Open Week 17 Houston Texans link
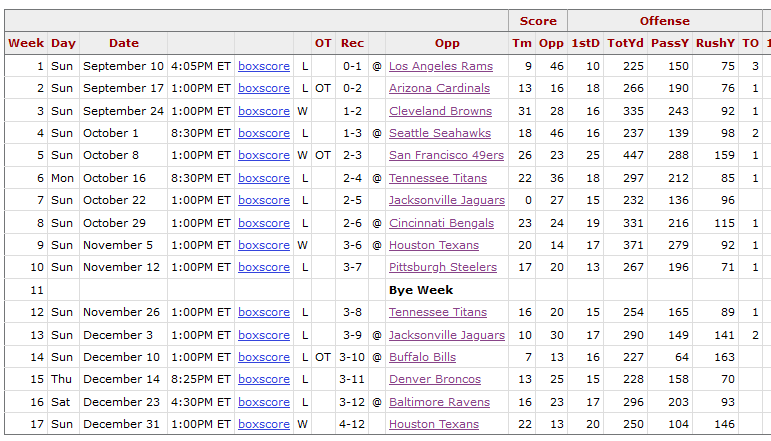 (x=434, y=424)
